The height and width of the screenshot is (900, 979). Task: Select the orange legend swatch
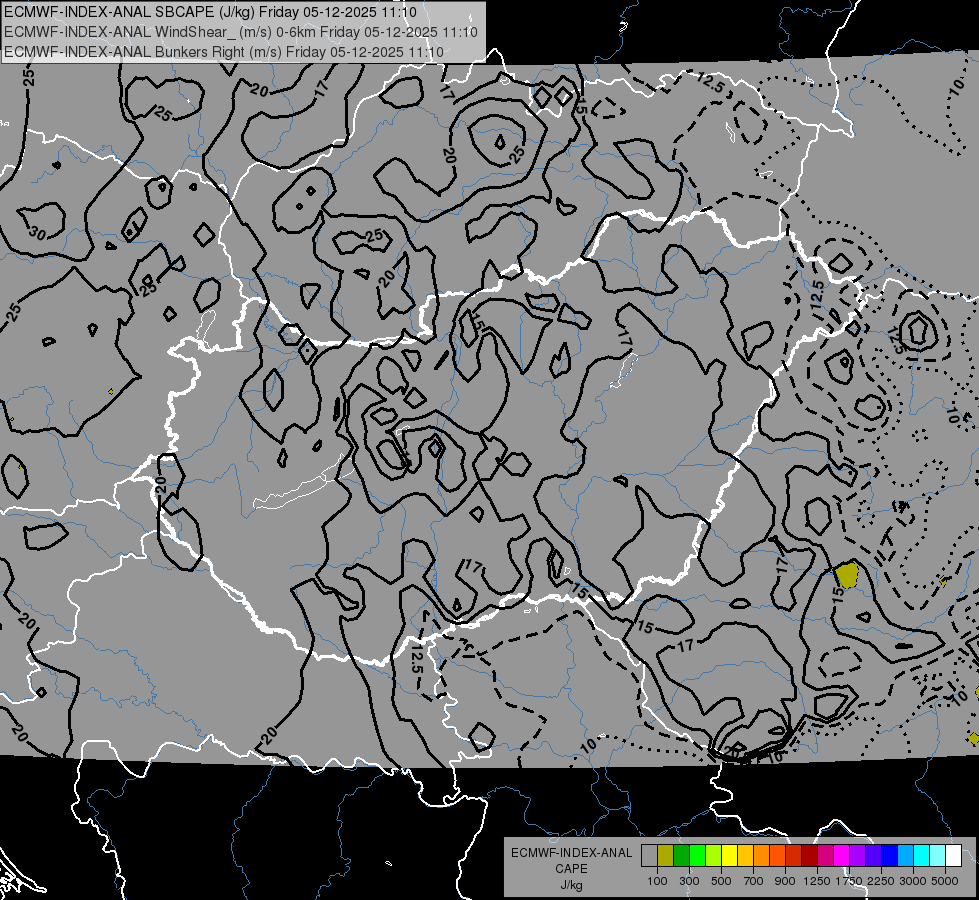(x=762, y=856)
